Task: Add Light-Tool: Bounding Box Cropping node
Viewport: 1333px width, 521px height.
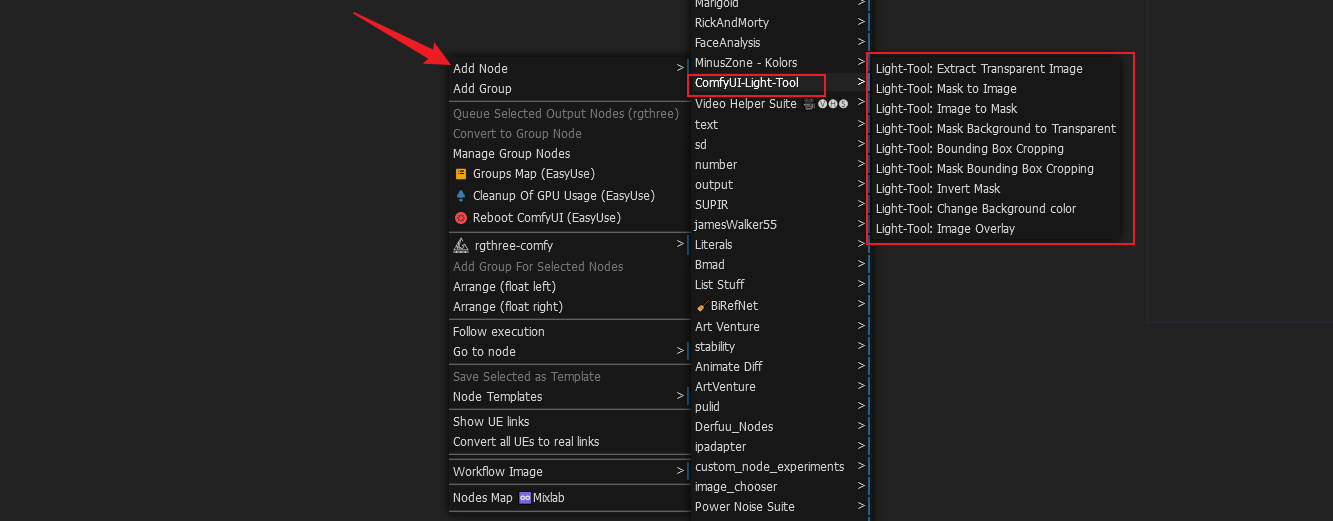Action: 997,149
